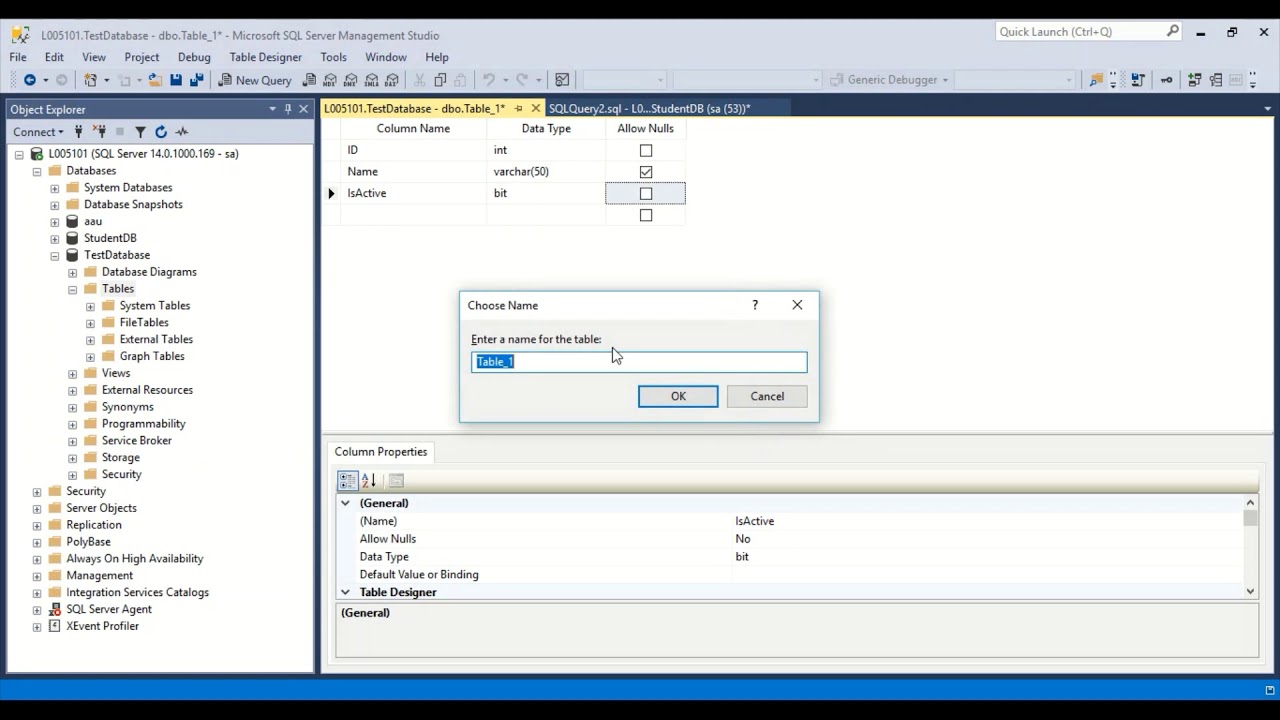
Task: Click the Object Explorer filter funnel icon
Action: pyautogui.click(x=140, y=132)
